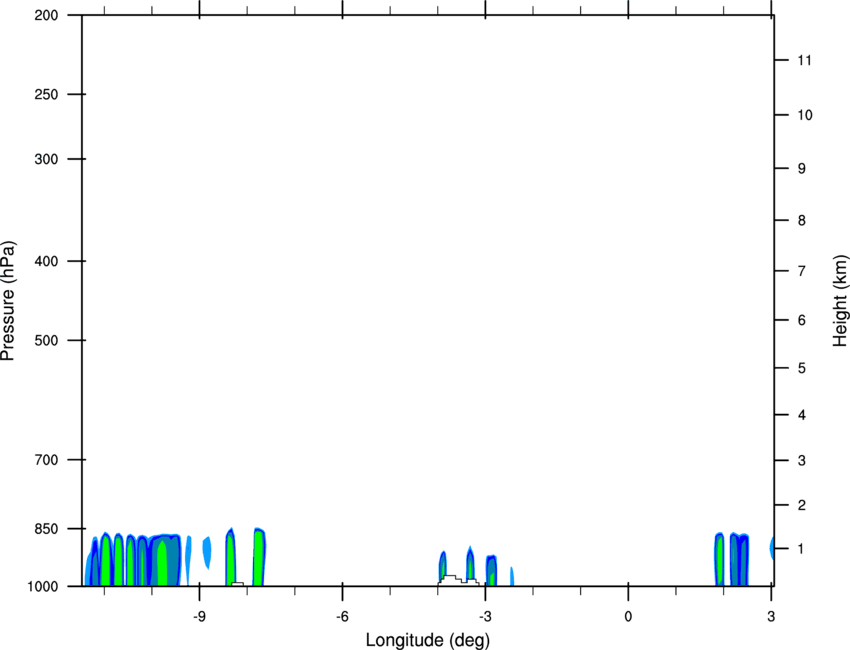850x650 pixels.
Task: Click the -3 longitude tick label
Action: (x=485, y=617)
